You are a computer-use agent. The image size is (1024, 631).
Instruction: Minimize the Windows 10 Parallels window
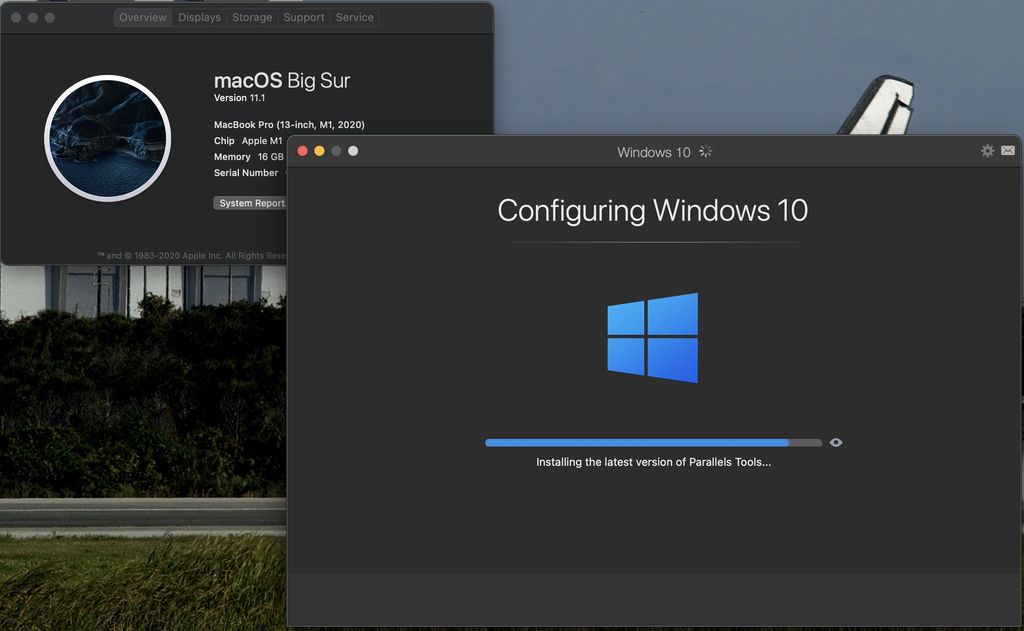[319, 151]
